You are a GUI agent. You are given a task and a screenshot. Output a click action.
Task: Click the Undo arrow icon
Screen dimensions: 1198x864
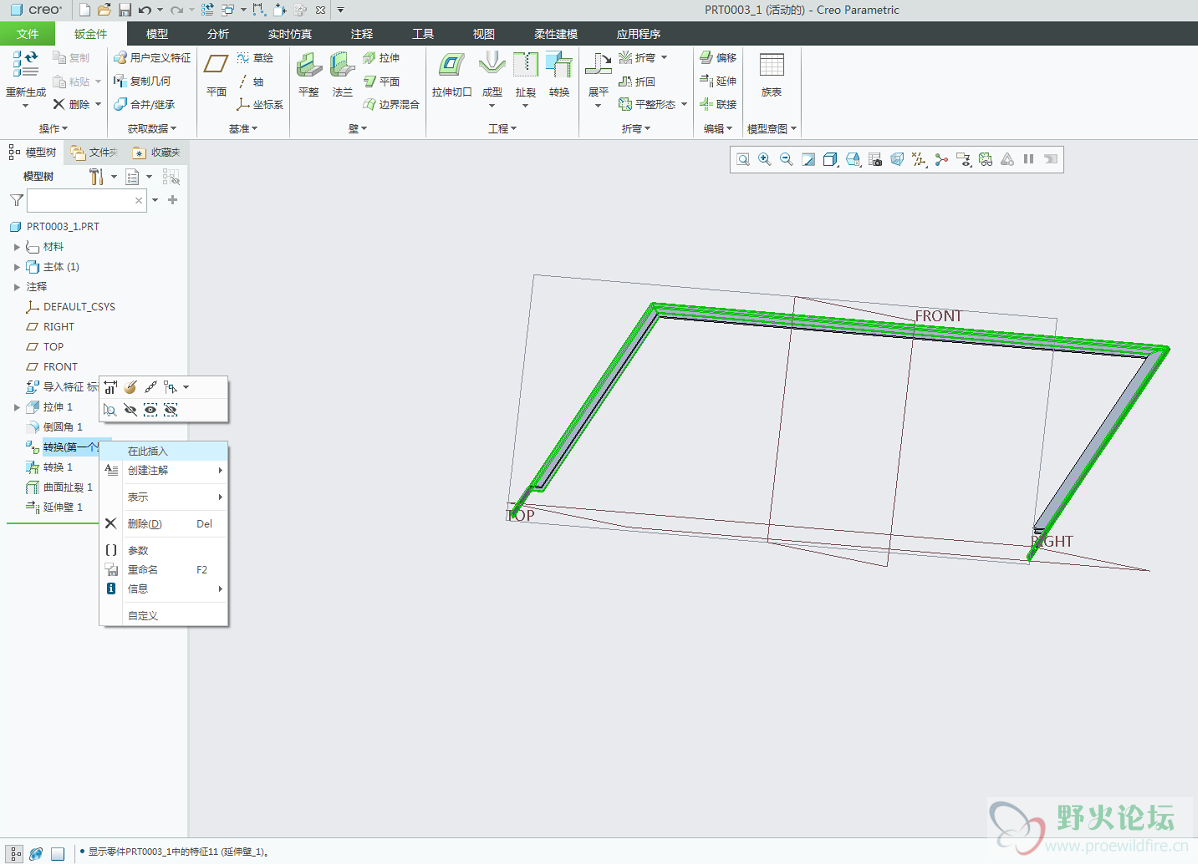(x=144, y=10)
